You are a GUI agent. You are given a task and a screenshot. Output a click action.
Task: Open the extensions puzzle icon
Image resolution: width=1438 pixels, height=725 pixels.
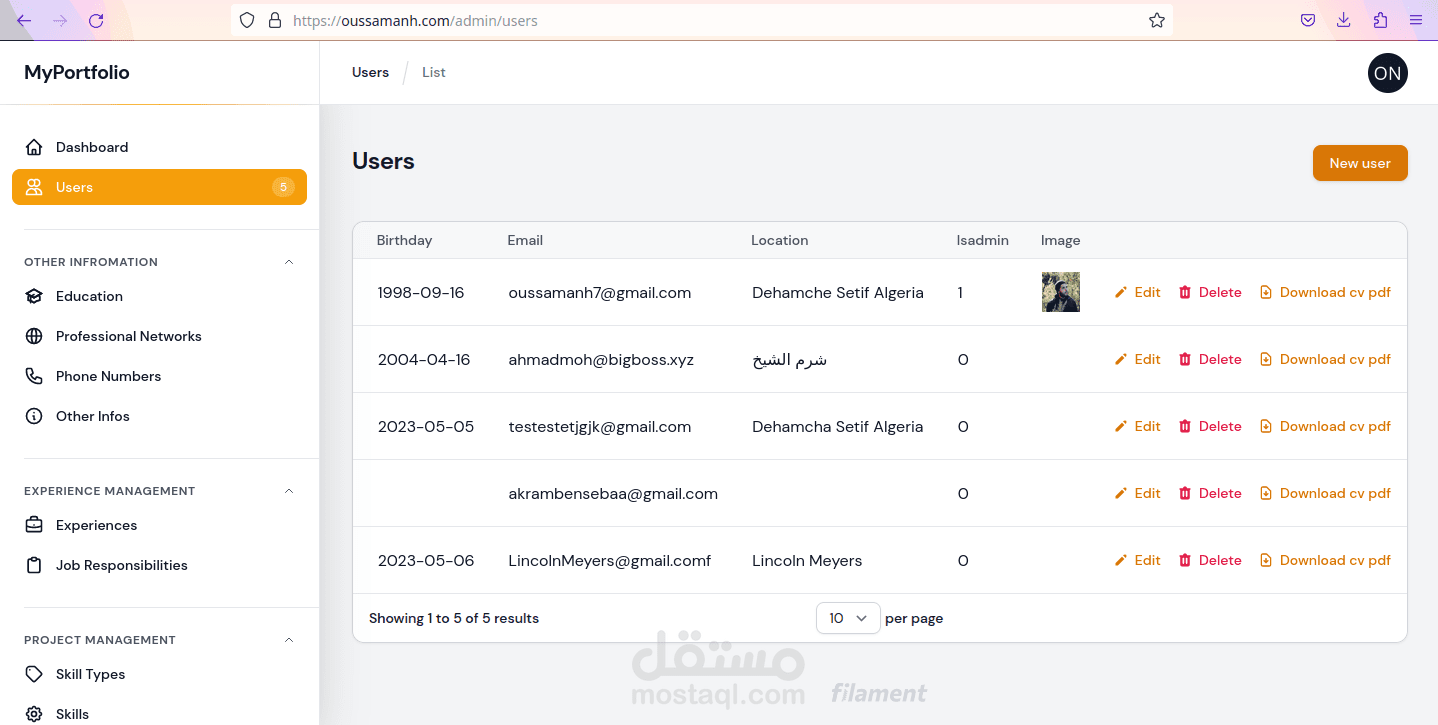(1380, 20)
